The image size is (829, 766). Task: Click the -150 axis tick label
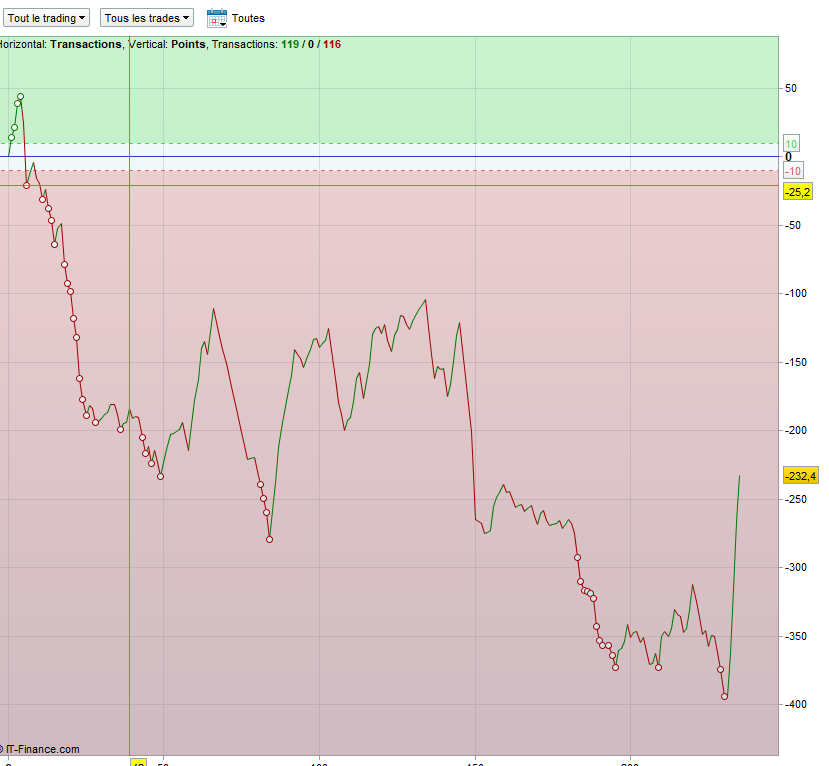point(796,362)
